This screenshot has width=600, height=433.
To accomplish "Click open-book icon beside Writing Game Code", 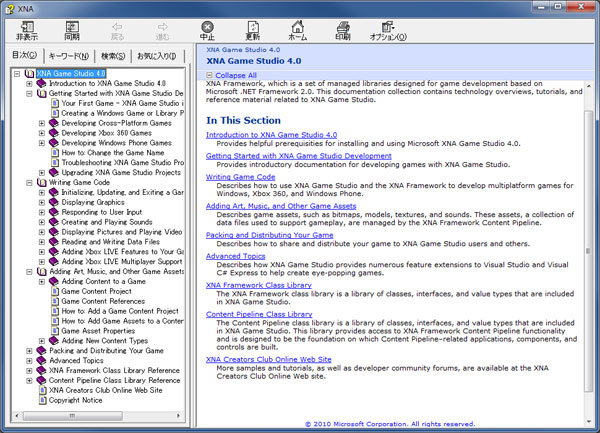I will [x=41, y=182].
